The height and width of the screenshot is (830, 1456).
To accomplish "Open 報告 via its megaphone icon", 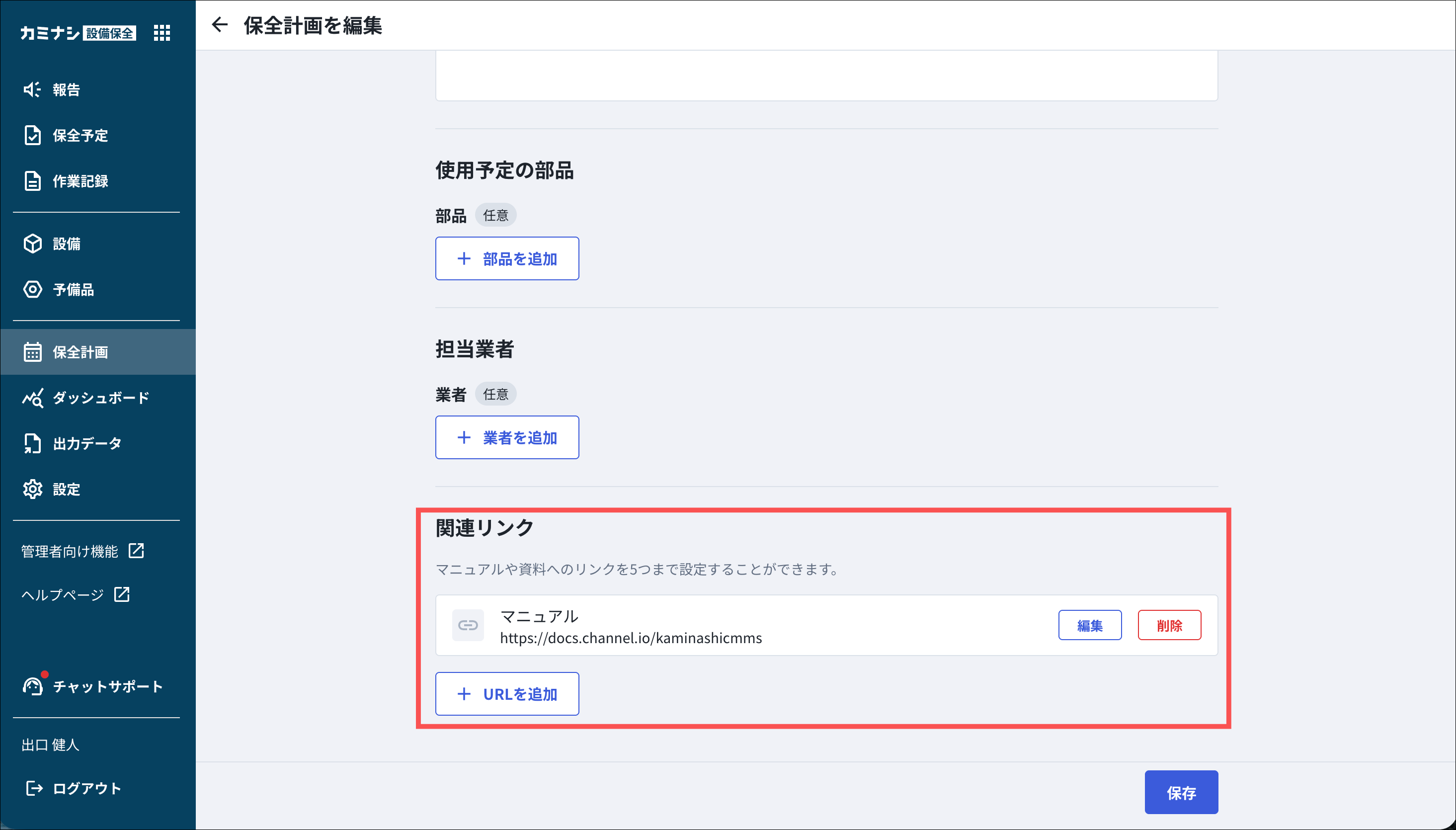I will click(x=32, y=89).
